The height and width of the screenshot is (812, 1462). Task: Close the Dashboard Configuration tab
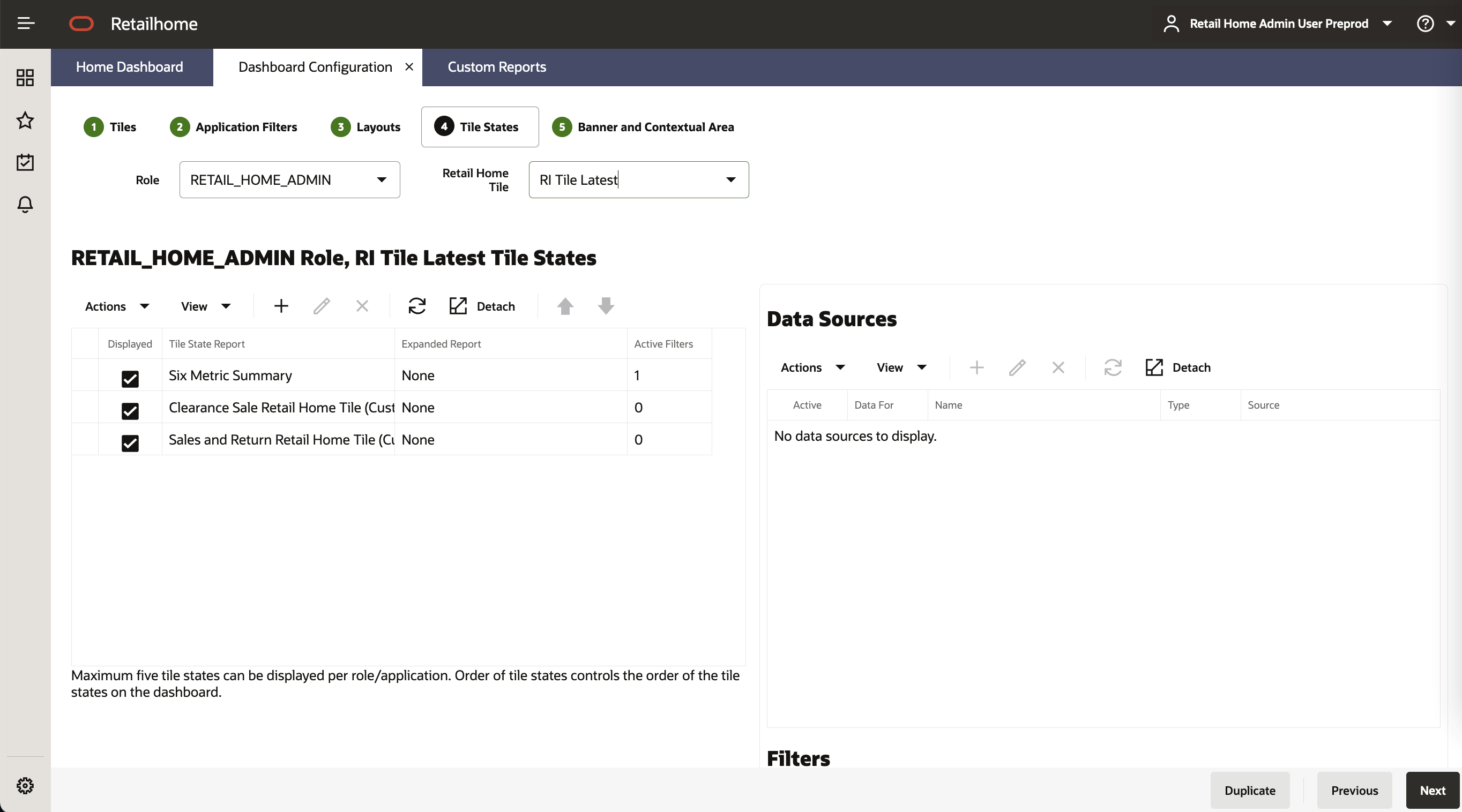(409, 67)
